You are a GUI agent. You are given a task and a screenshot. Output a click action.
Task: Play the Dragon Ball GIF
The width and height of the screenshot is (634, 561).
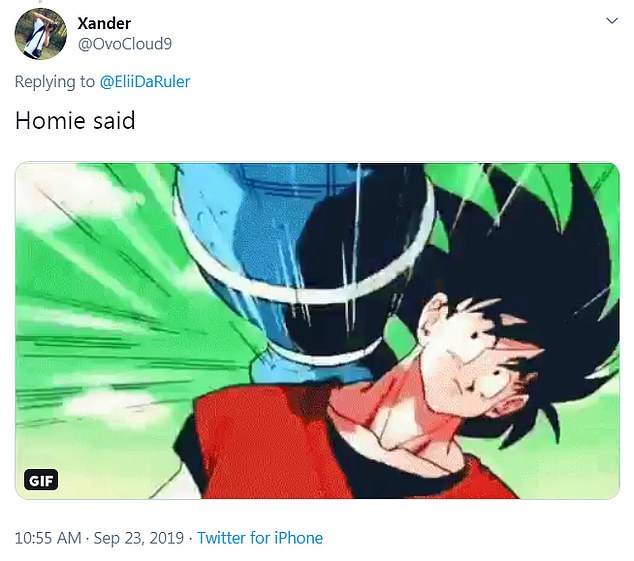click(x=317, y=330)
